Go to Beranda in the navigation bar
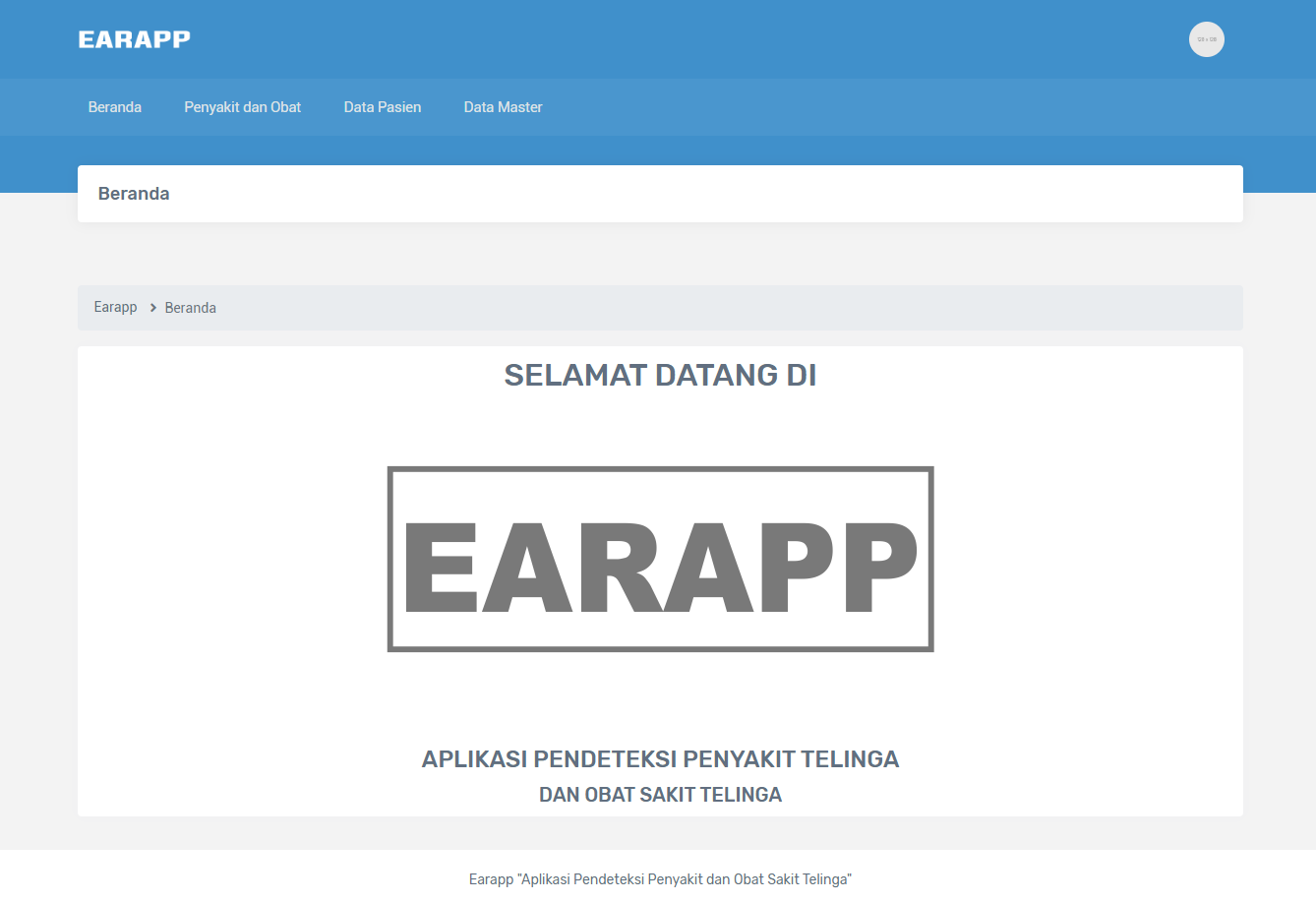This screenshot has width=1316, height=902. coord(115,107)
